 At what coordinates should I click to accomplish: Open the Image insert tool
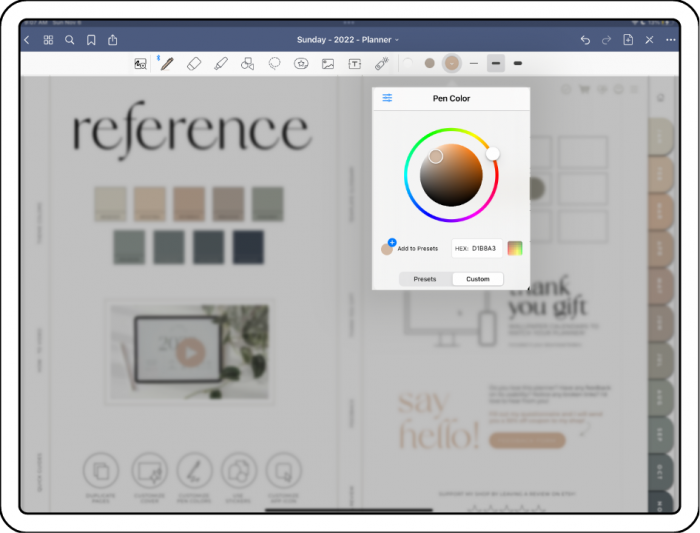click(328, 63)
